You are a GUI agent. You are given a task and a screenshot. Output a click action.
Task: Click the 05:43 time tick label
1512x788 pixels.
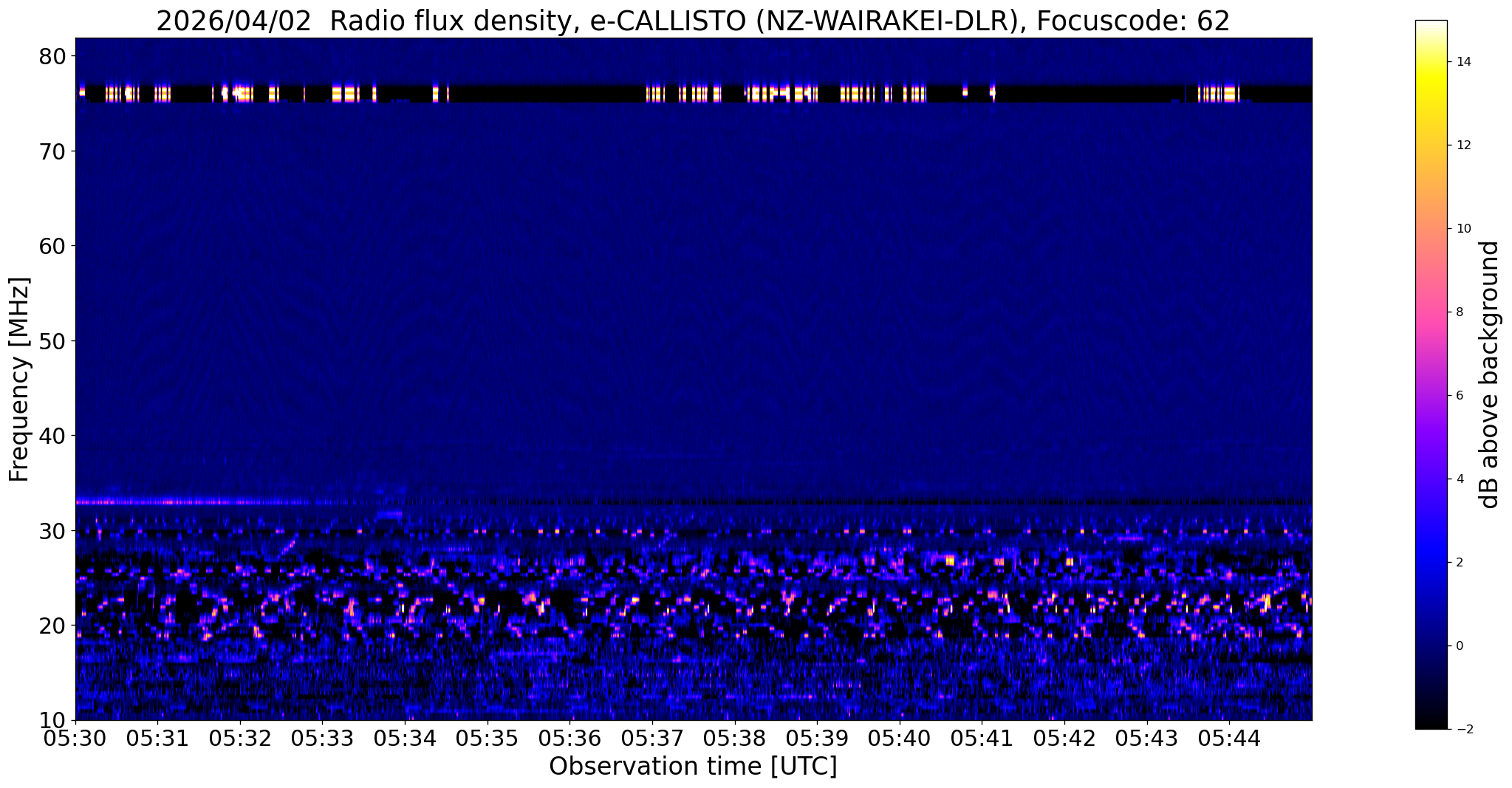pos(1146,739)
